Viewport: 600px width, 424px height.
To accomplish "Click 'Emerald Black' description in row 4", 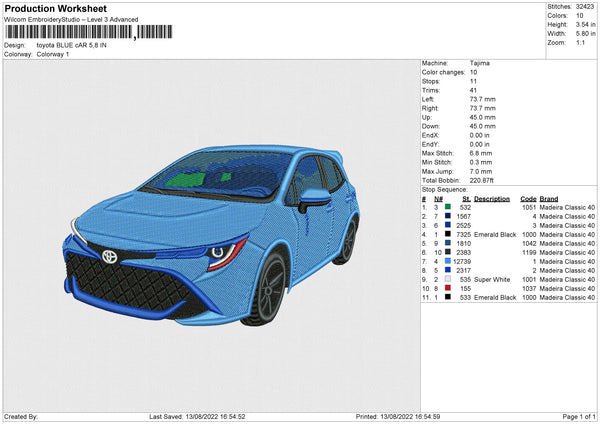I will [x=495, y=234].
